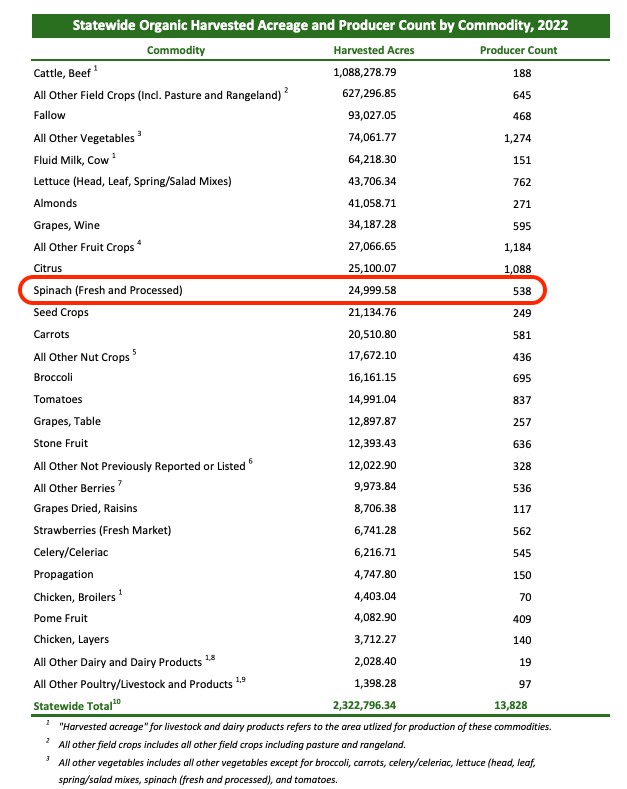The image size is (627, 789).
Task: Click the Statewide Total producer count 13,828
Action: tap(519, 705)
